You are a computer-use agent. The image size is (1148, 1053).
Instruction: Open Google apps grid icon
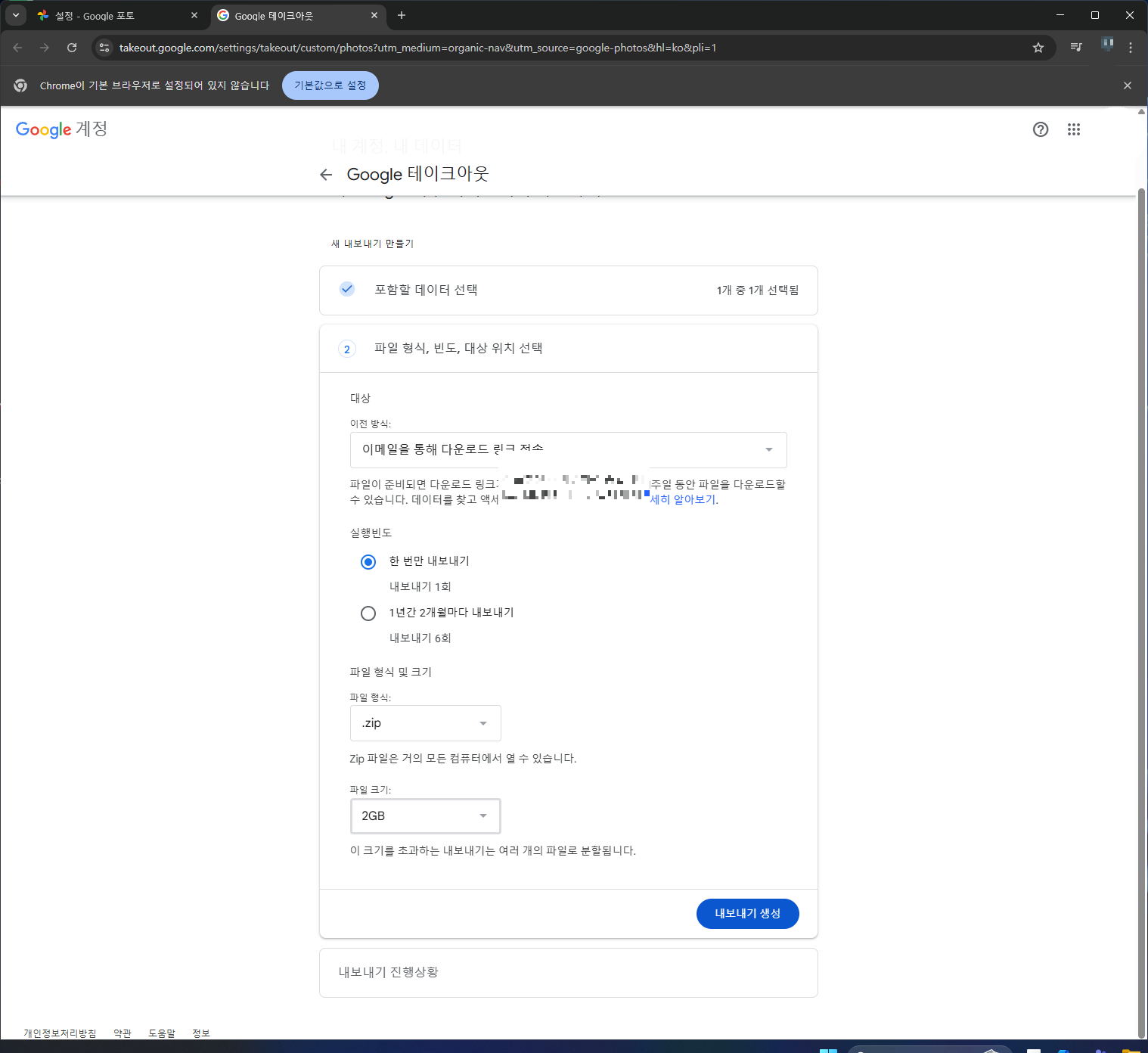1074,129
